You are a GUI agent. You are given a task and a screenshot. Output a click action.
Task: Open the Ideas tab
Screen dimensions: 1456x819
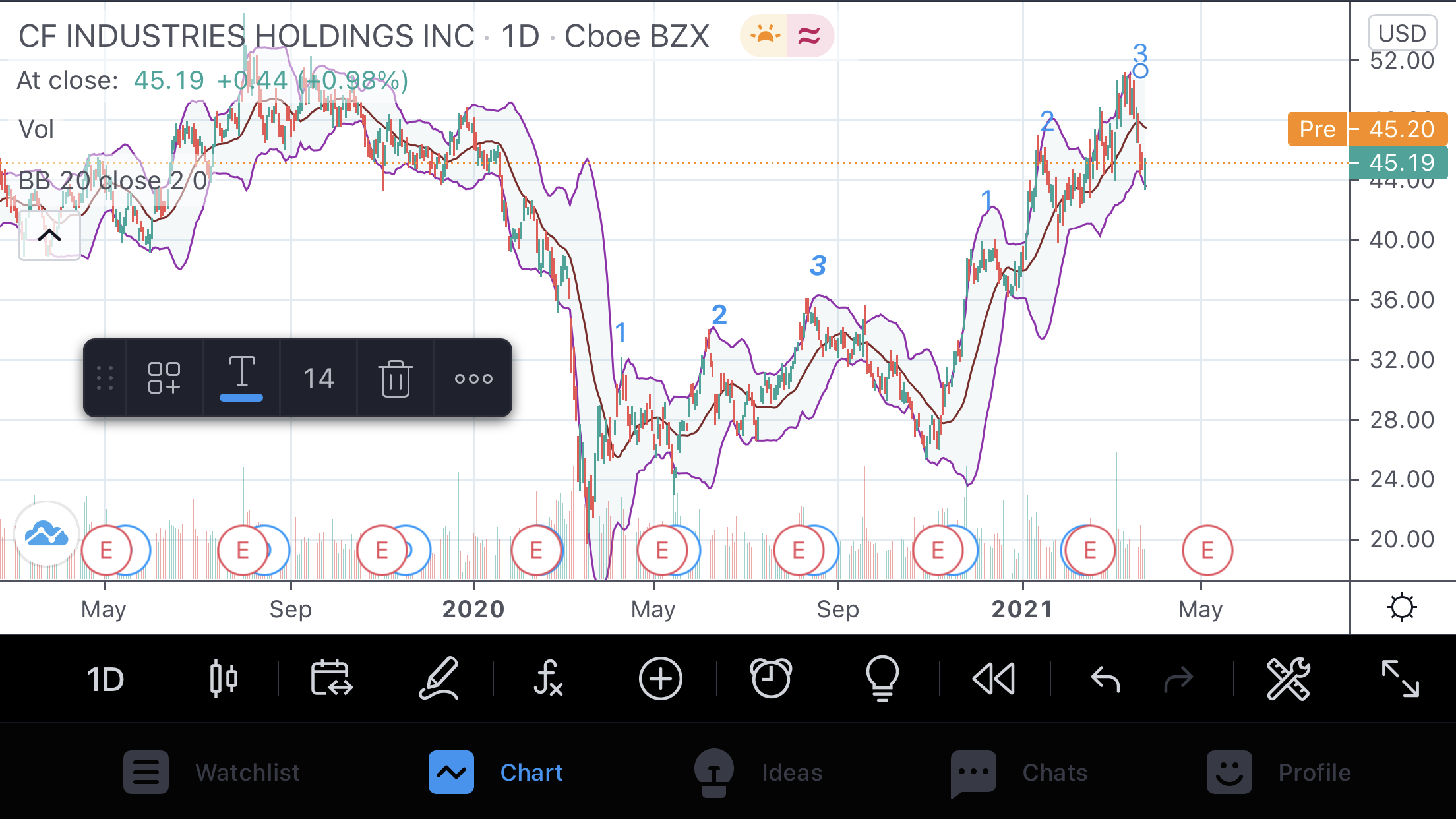(758, 772)
